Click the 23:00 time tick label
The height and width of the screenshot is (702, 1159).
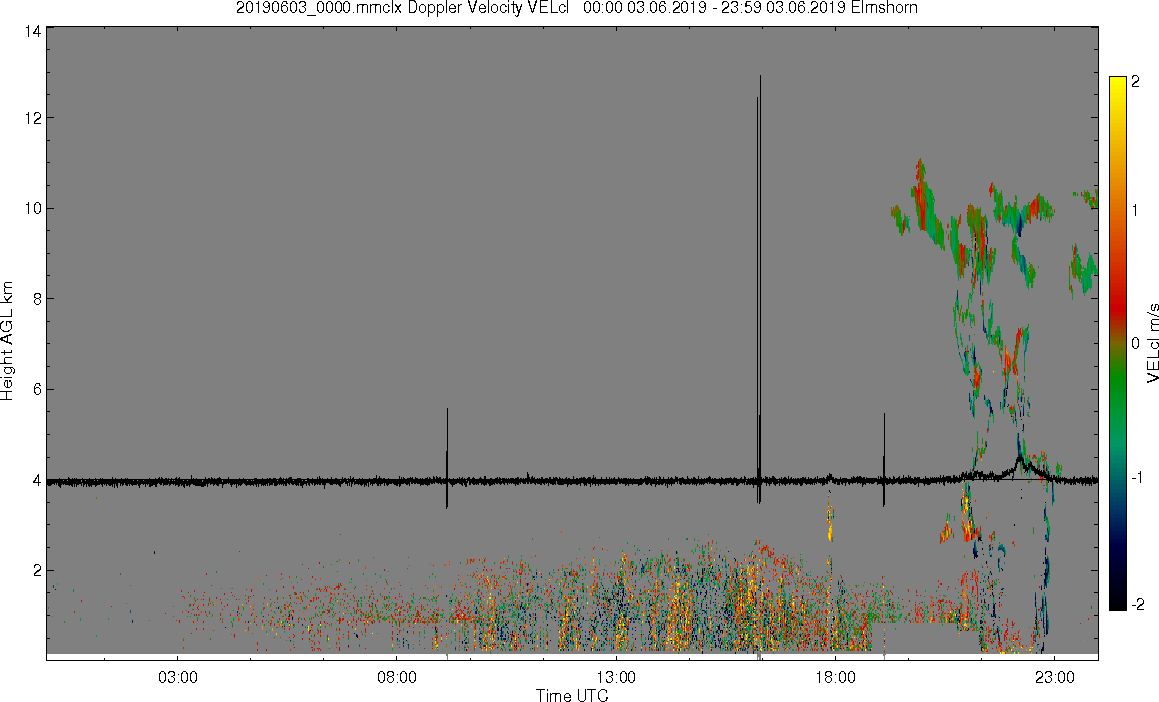(1055, 678)
